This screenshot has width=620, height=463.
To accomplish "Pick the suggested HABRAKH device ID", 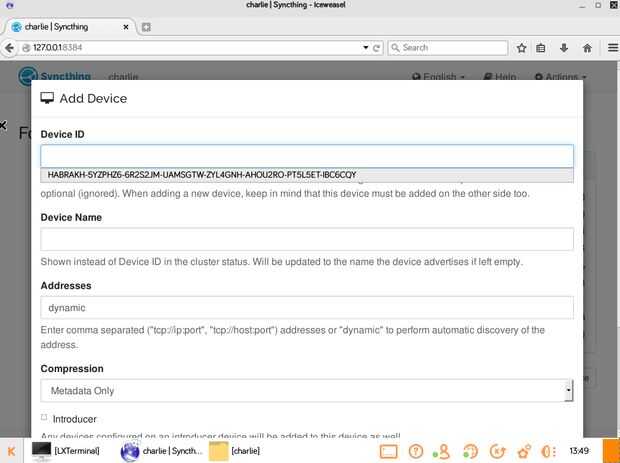I will click(x=307, y=175).
